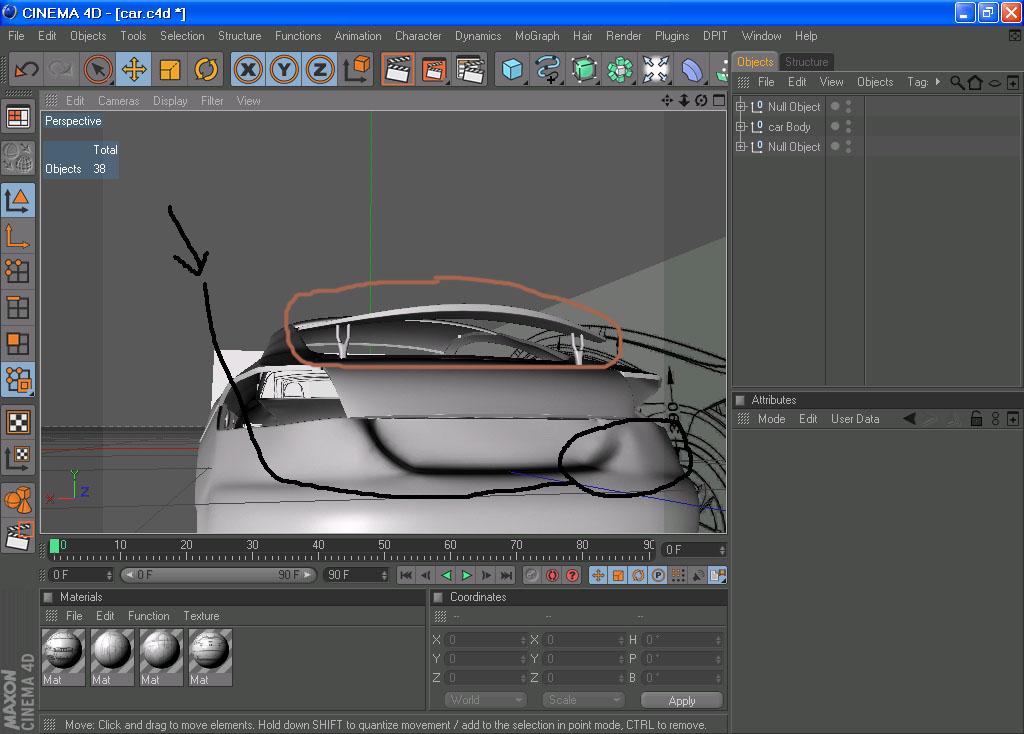Select the first material thumbnail

(63, 657)
